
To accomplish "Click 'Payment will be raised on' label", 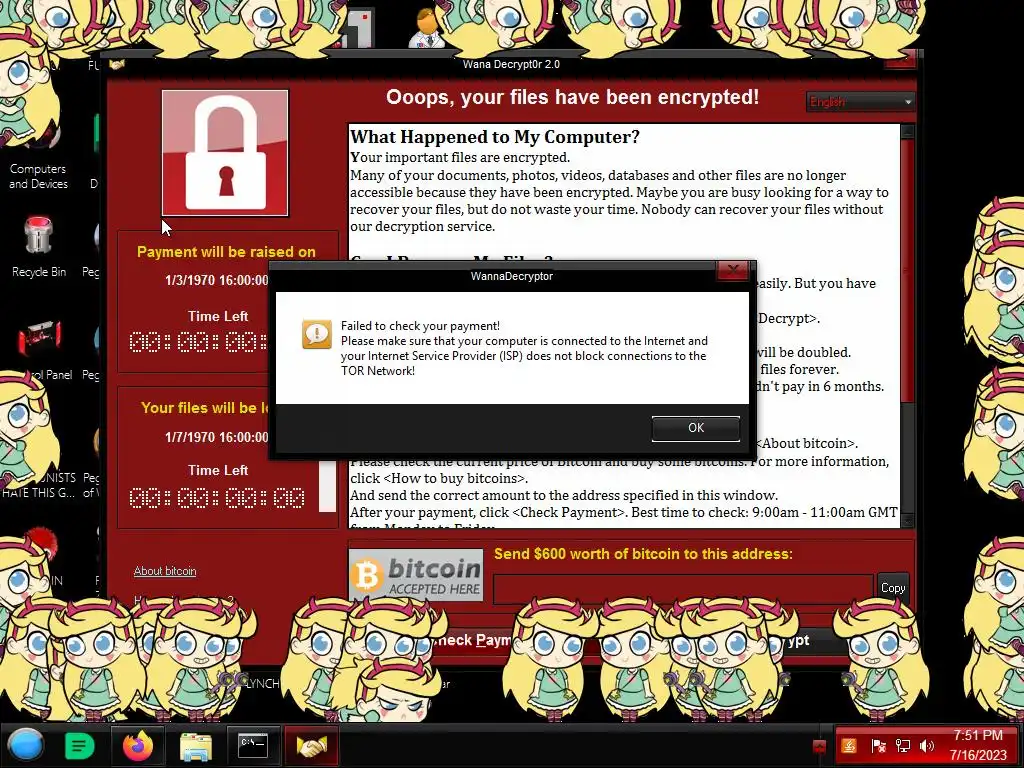I will 226,252.
